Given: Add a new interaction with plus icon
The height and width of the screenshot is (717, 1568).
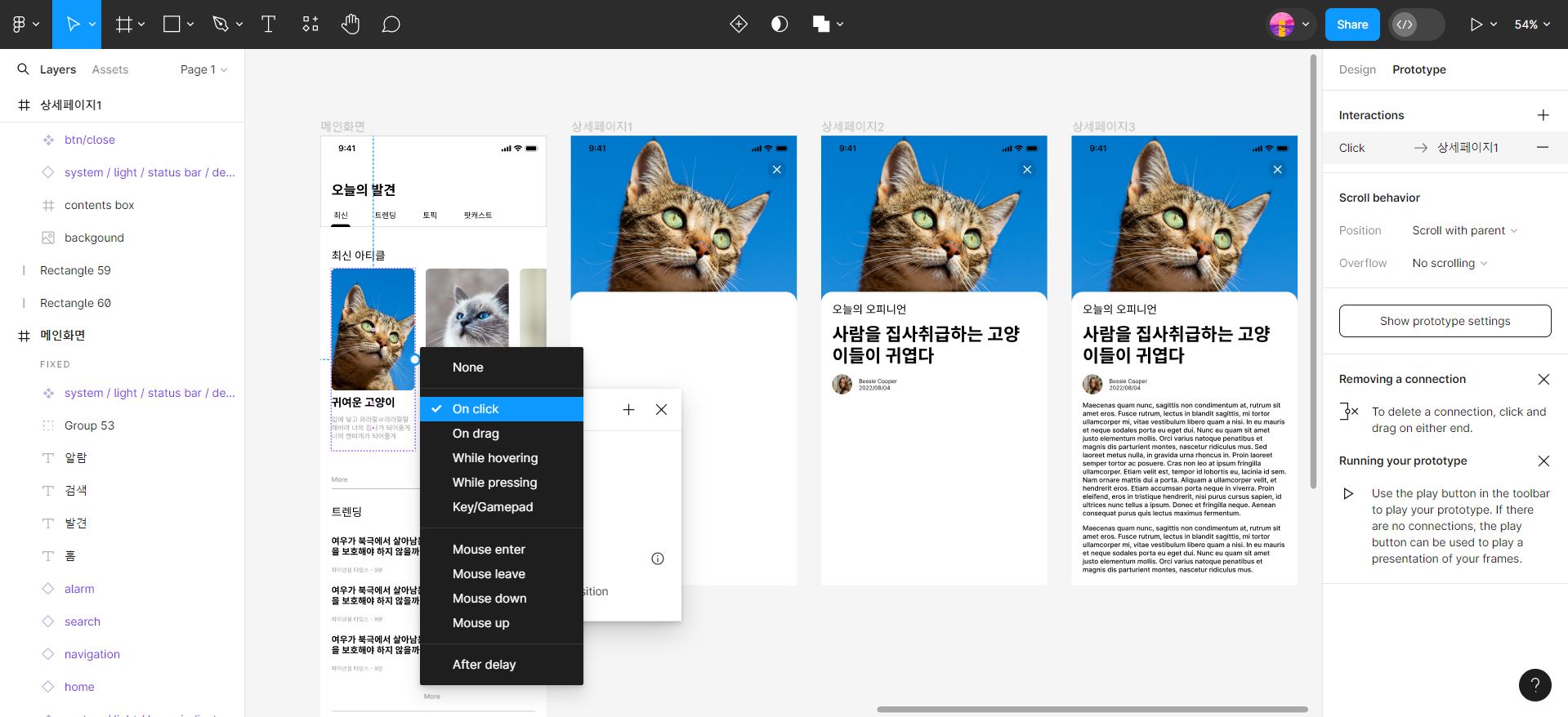Looking at the screenshot, I should click(1543, 115).
